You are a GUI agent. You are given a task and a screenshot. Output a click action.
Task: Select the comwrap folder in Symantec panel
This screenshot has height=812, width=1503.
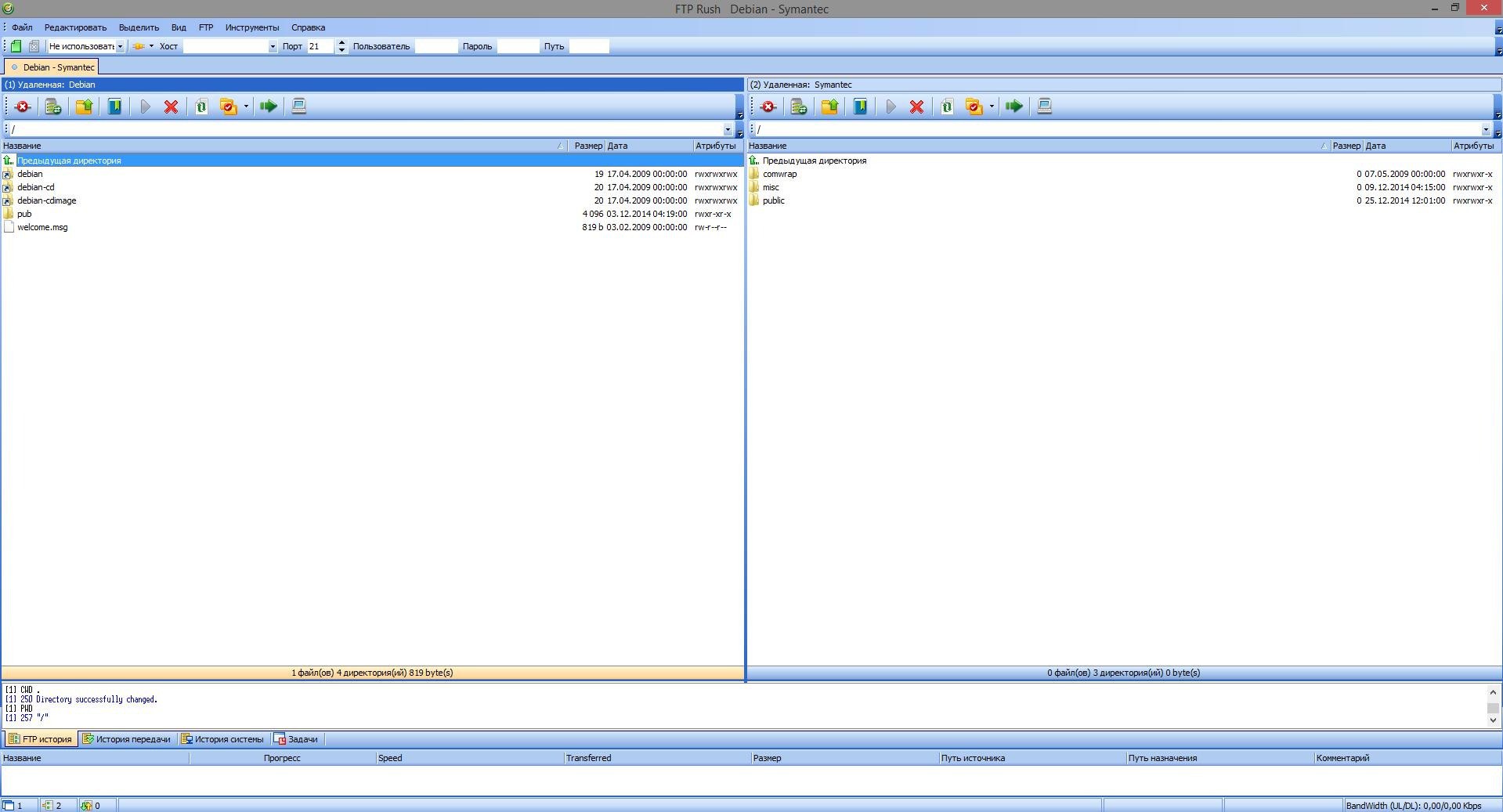pos(779,174)
